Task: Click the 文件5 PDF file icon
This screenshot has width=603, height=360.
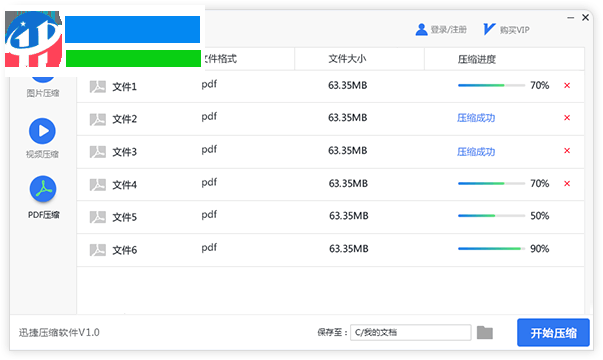Action: click(x=98, y=217)
